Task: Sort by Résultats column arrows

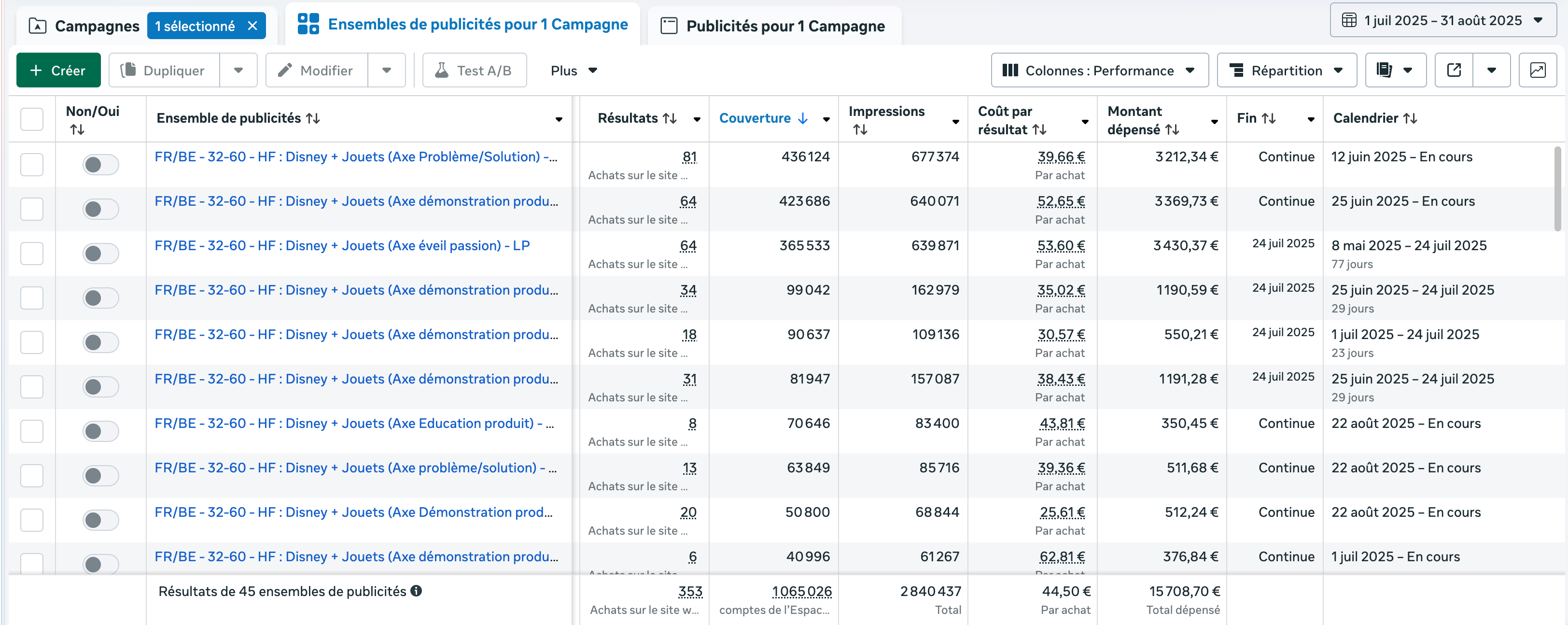Action: point(670,118)
